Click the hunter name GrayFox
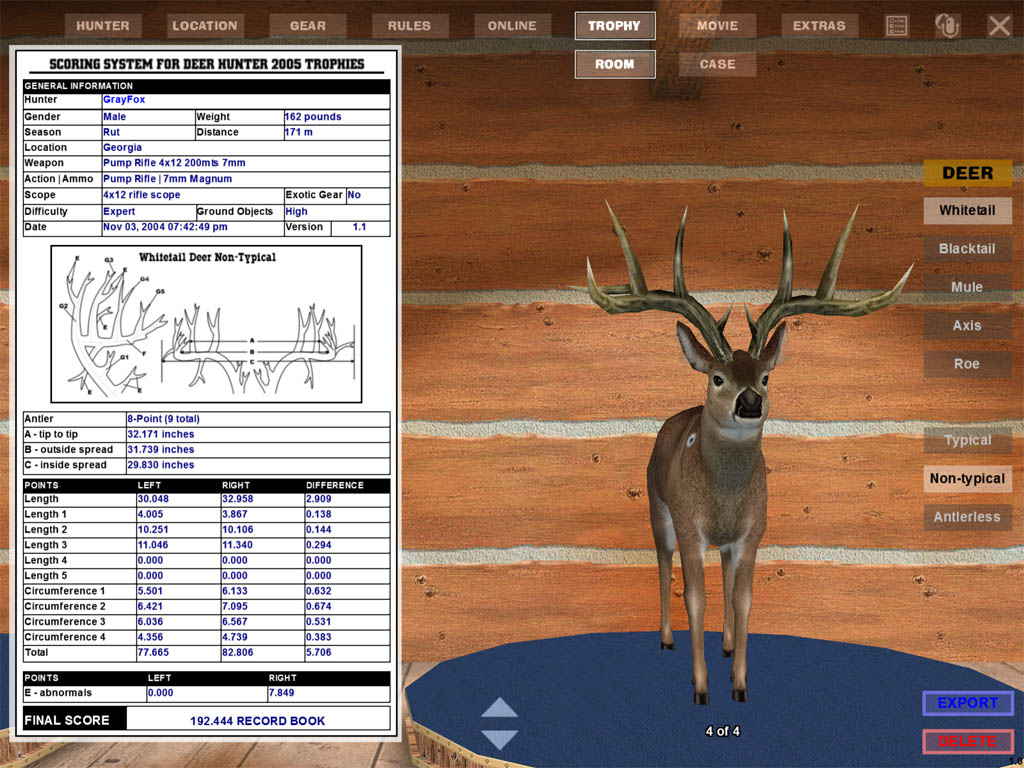1024x768 pixels. (124, 100)
